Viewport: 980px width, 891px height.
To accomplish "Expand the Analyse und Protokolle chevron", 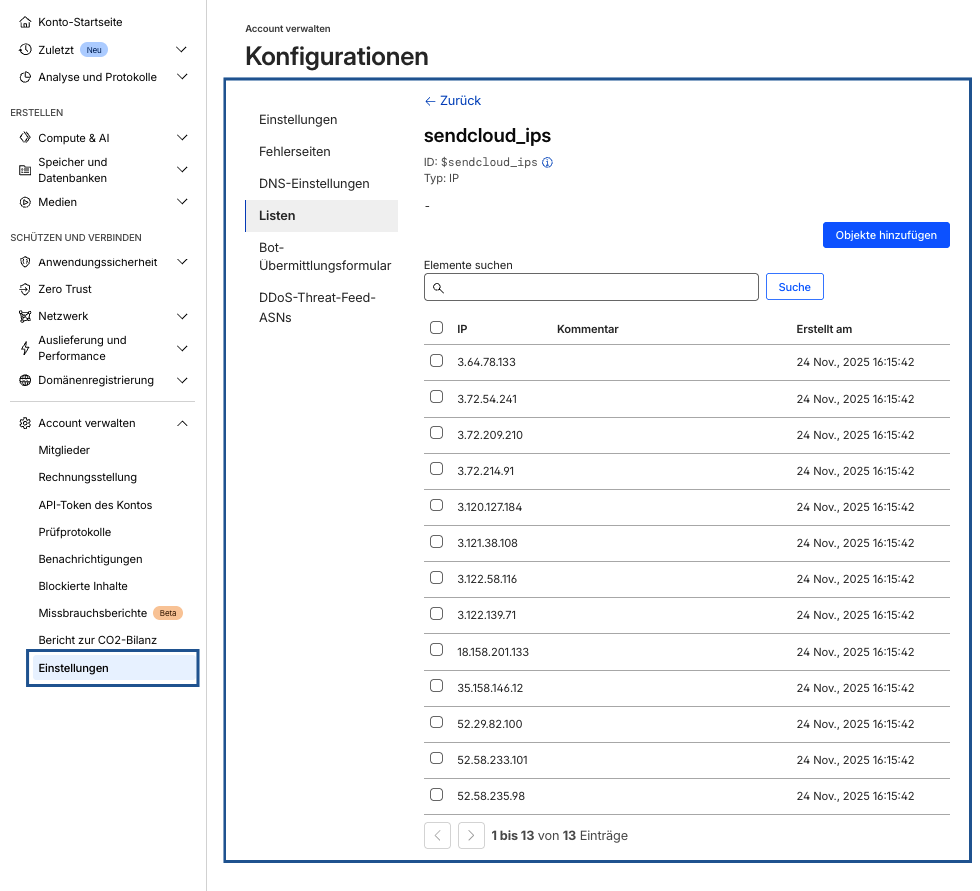I will coord(182,77).
